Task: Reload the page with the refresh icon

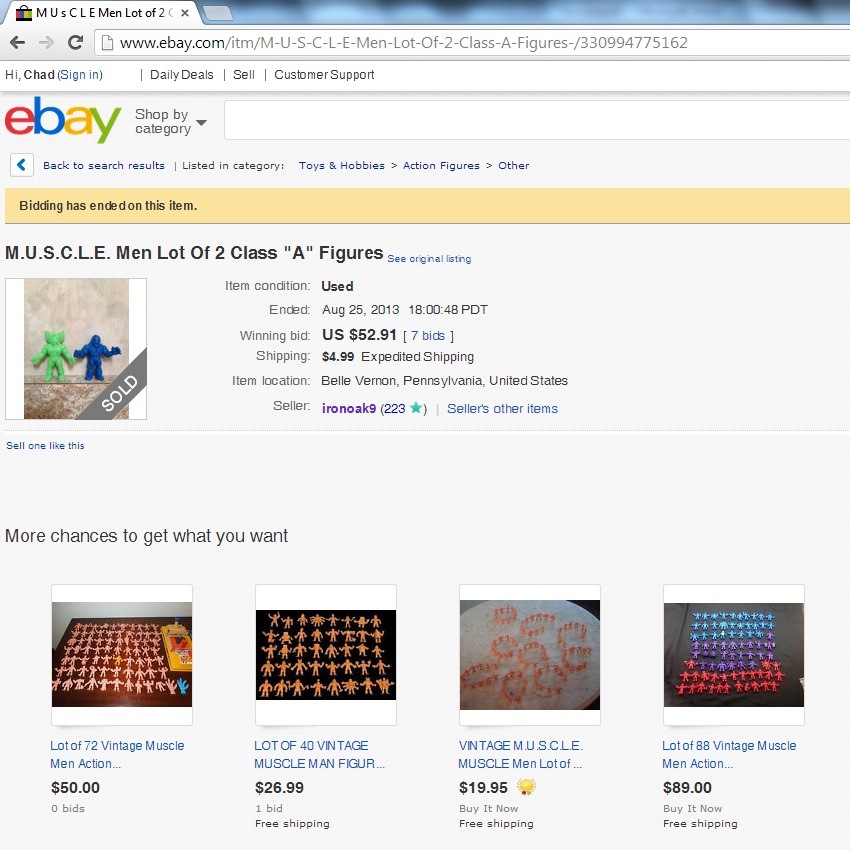Action: (75, 42)
